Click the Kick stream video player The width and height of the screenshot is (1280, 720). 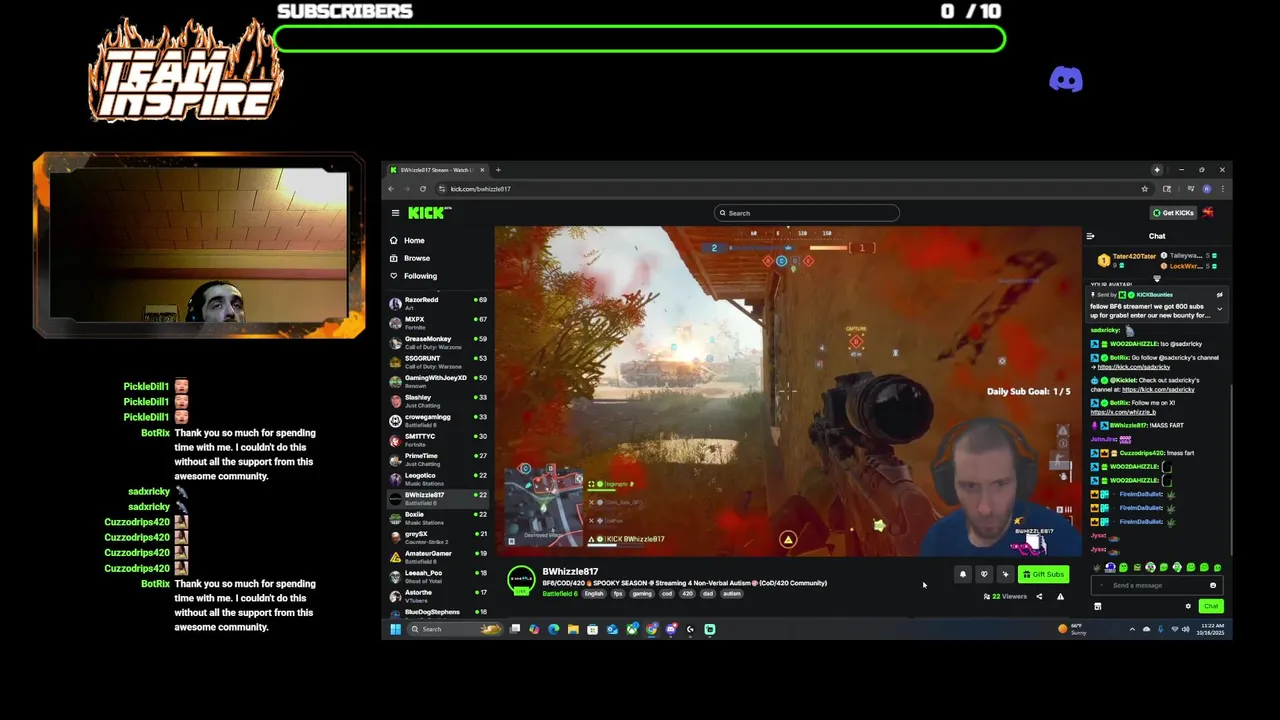(788, 391)
